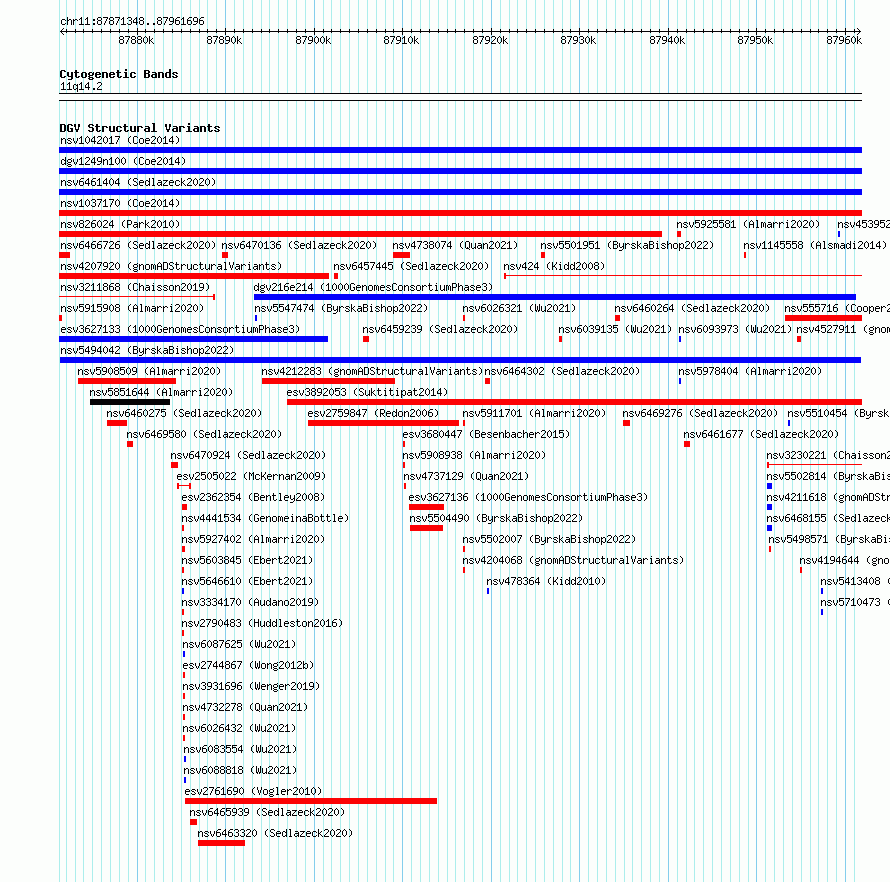
Task: Open nsv5908938 (Almarri2020) label
Action: 473,455
